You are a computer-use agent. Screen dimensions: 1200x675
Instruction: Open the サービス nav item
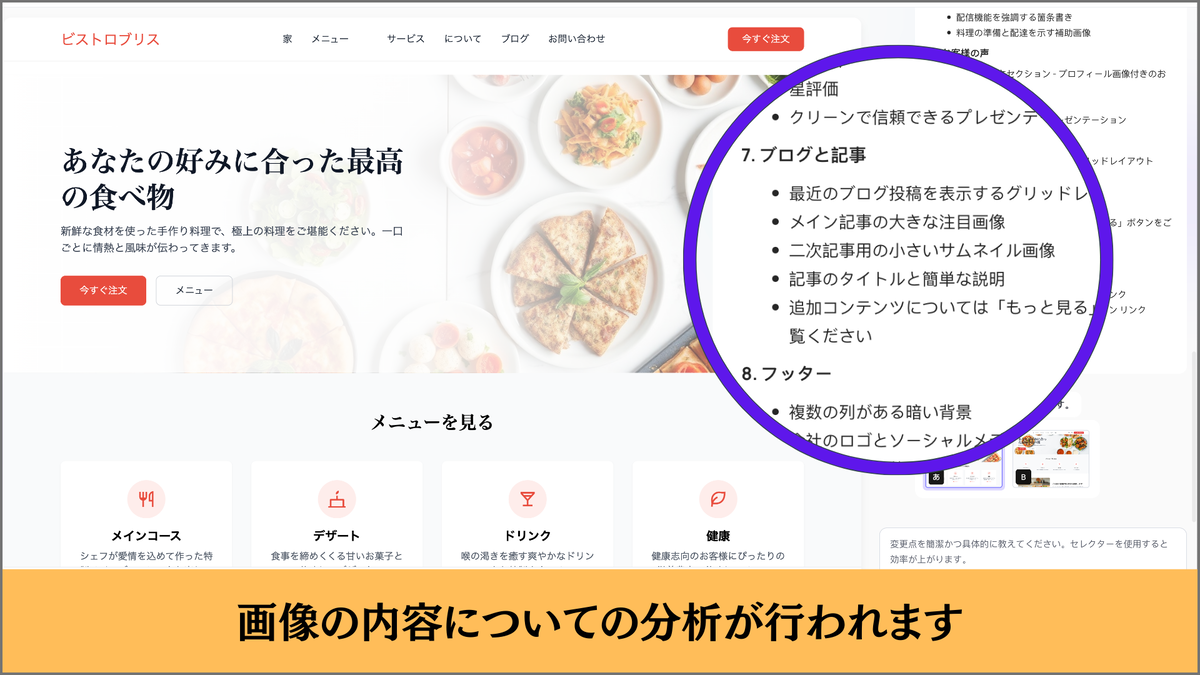[x=406, y=39]
